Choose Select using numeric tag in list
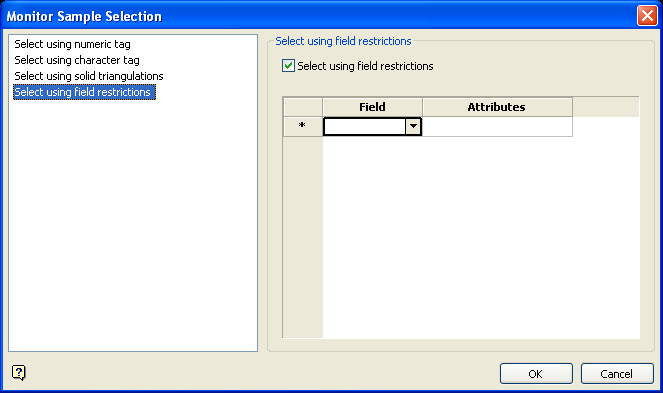The image size is (663, 393). tap(72, 44)
